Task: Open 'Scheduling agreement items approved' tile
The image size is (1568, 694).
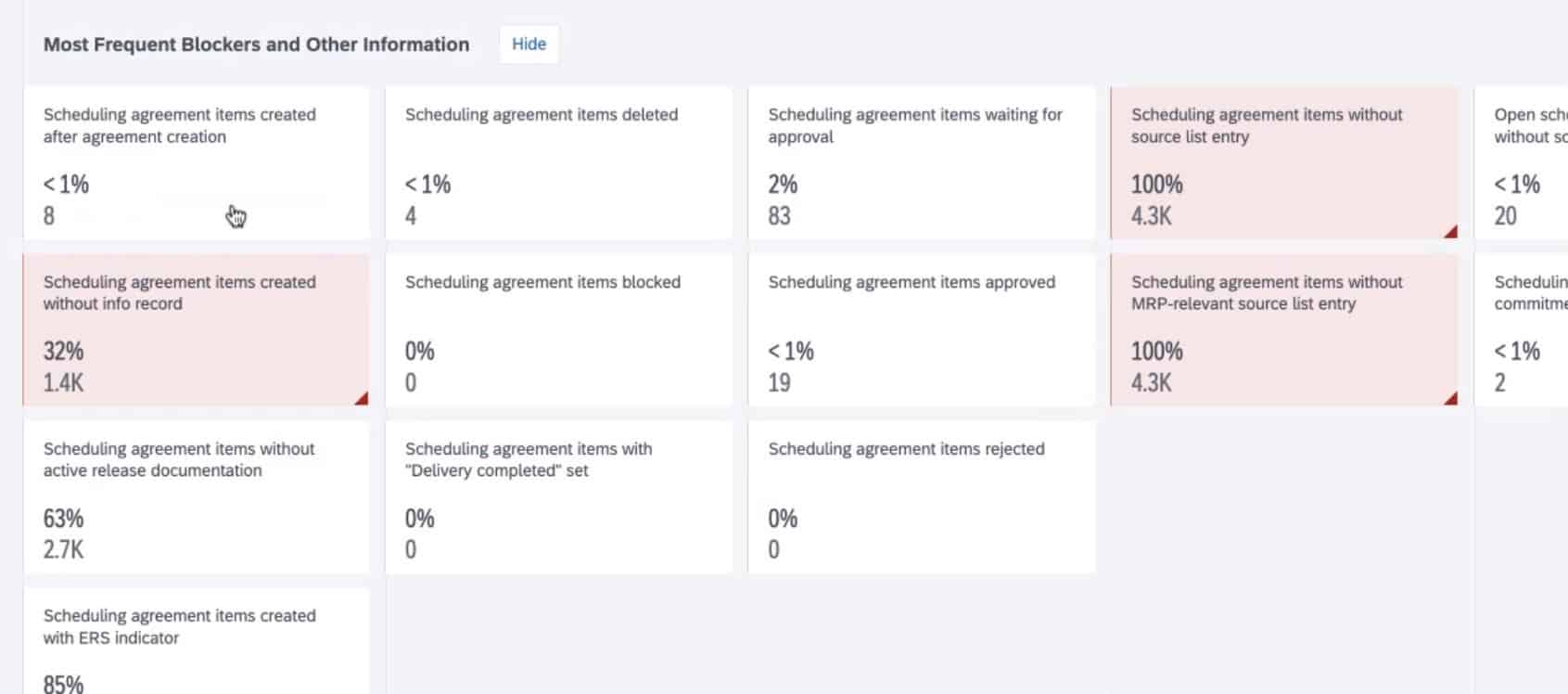Action: coord(922,330)
